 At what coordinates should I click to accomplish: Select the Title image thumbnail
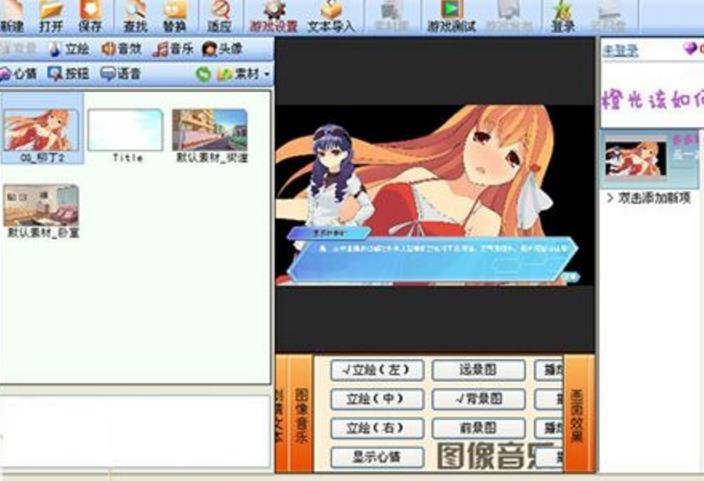point(126,134)
